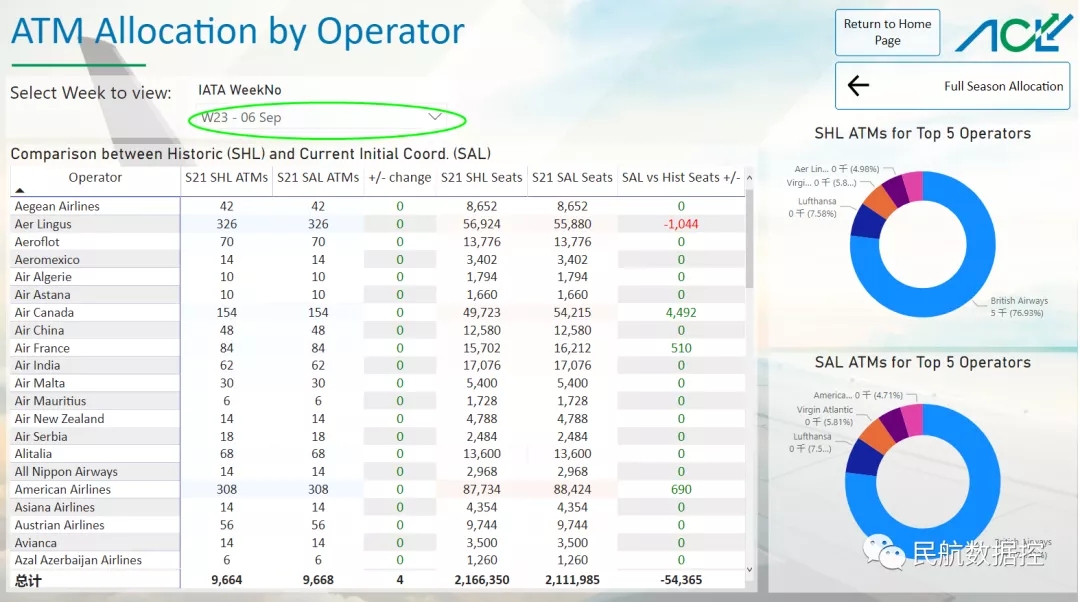Select the Air Astana row
The image size is (1080, 602).
(377, 295)
